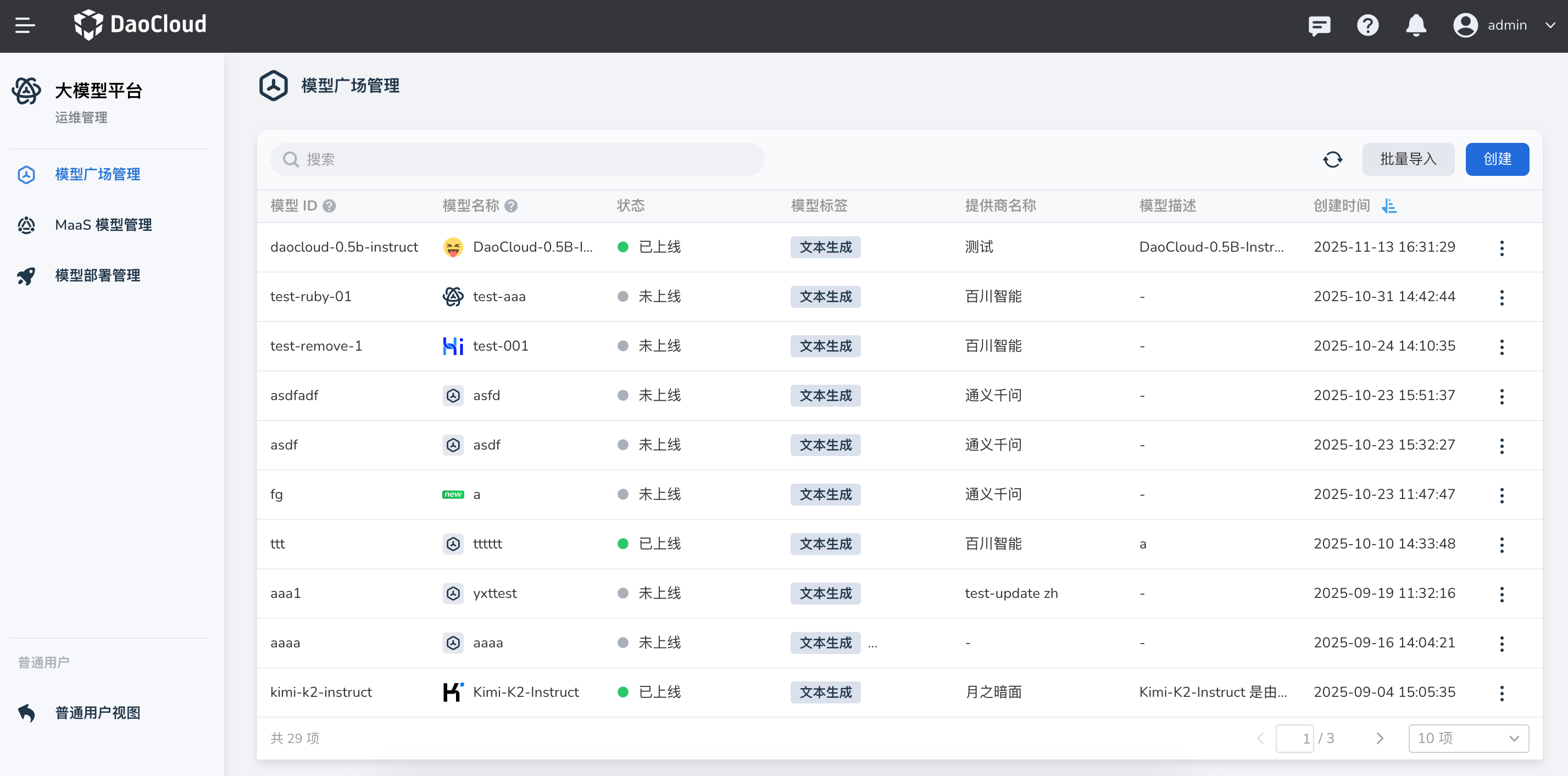Click the 模型名称 help tooltip icon

tap(511, 206)
